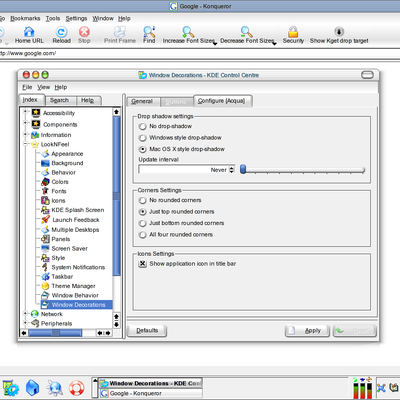Click the Apply button
400x400 pixels.
click(x=307, y=331)
